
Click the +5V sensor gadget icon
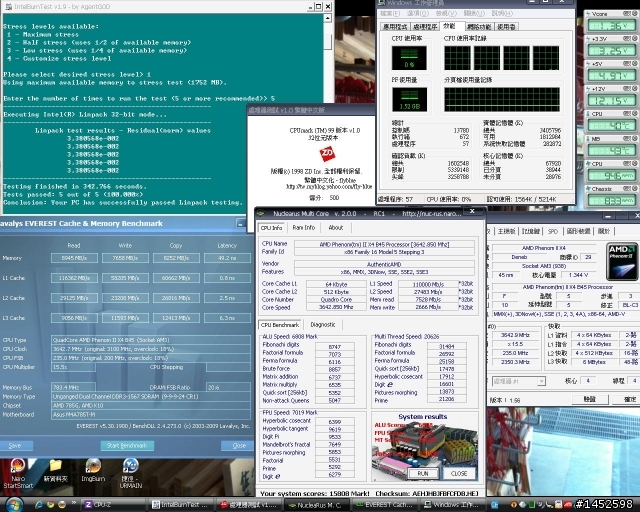[x=588, y=64]
